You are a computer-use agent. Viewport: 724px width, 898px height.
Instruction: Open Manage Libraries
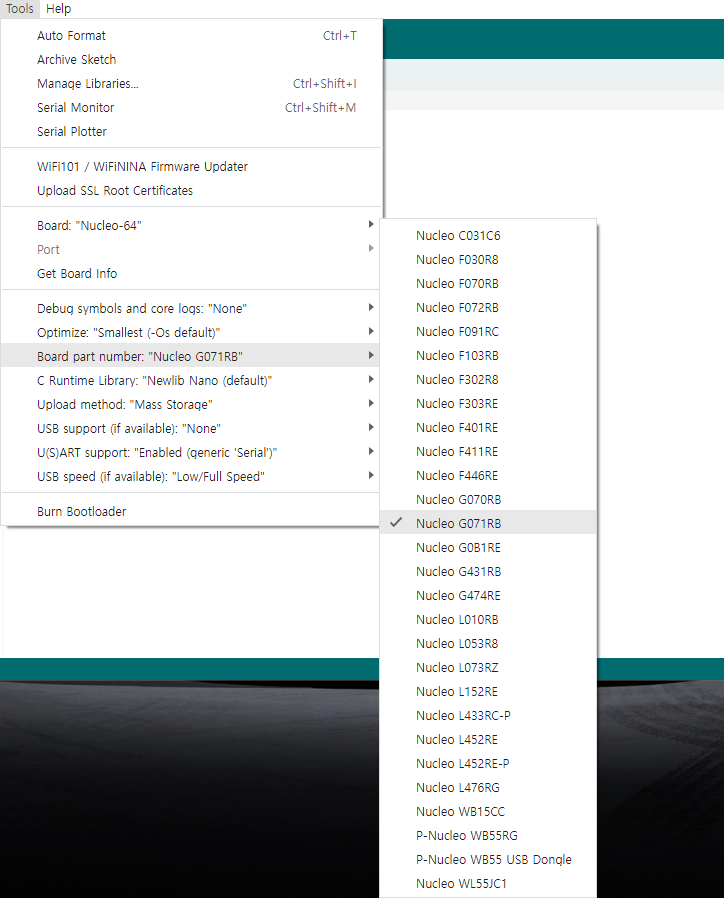191,84
